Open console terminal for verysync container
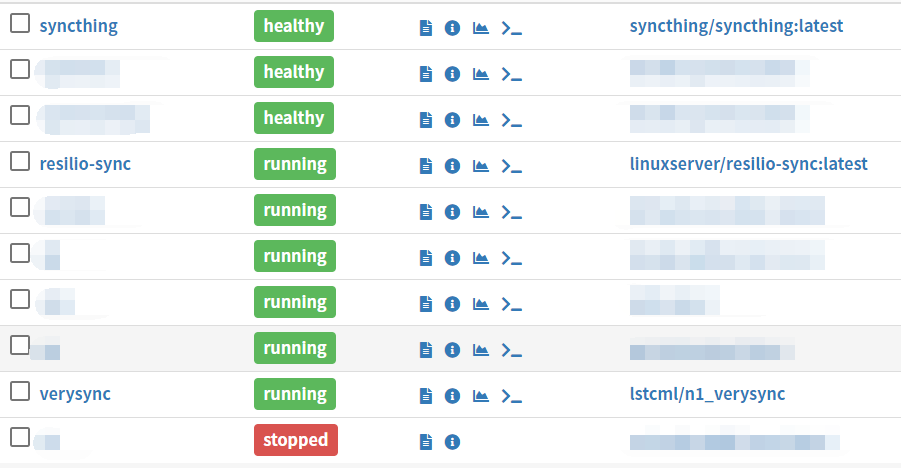 pos(512,395)
